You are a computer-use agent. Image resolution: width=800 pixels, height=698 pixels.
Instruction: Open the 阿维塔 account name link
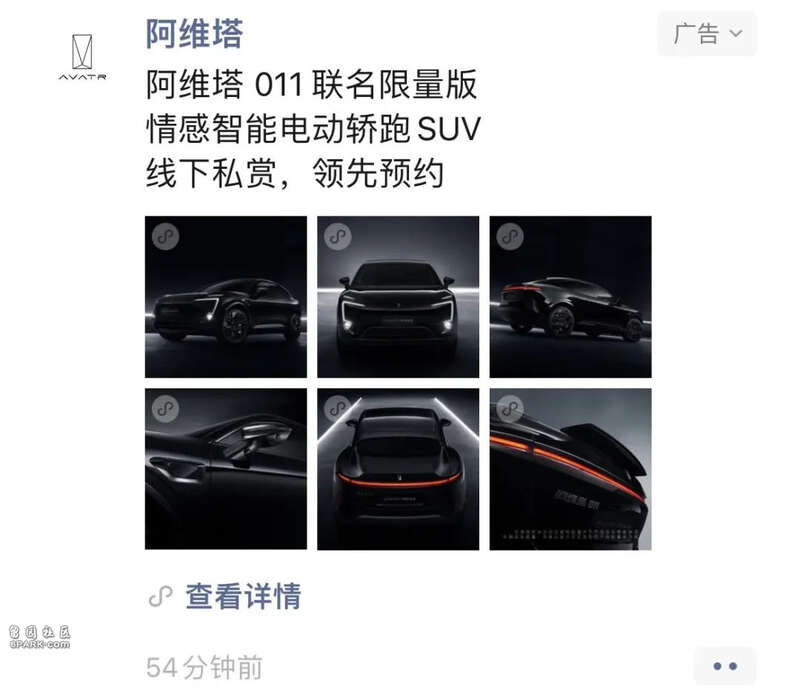194,34
